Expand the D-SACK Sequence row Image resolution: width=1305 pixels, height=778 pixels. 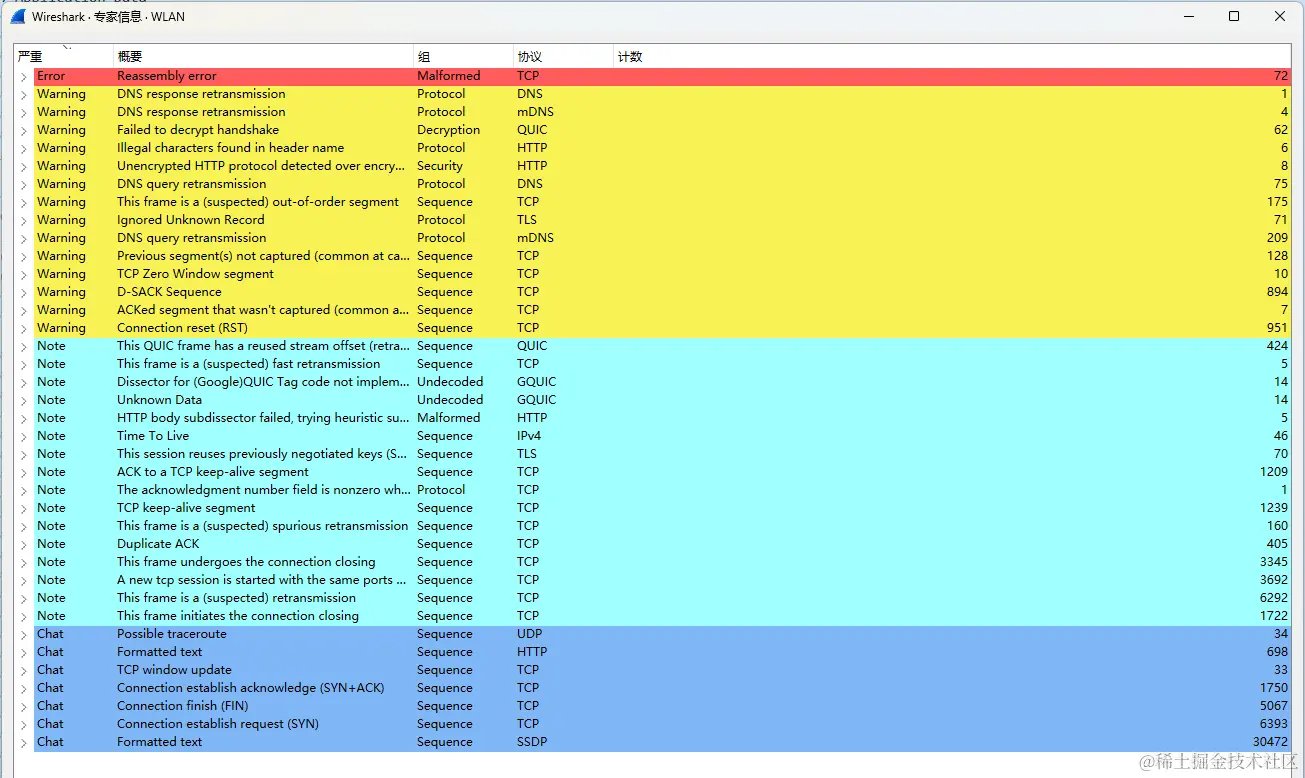pyautogui.click(x=23, y=292)
